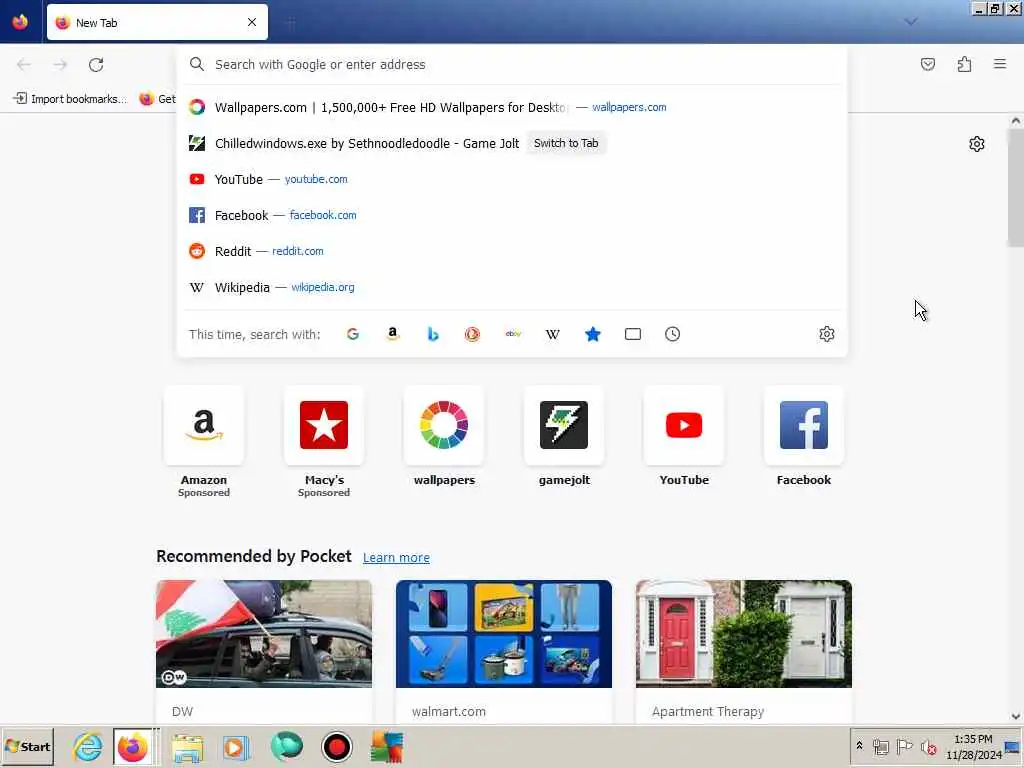Reload the page with the refresh icon
Screen dimensions: 1024x768
click(96, 65)
